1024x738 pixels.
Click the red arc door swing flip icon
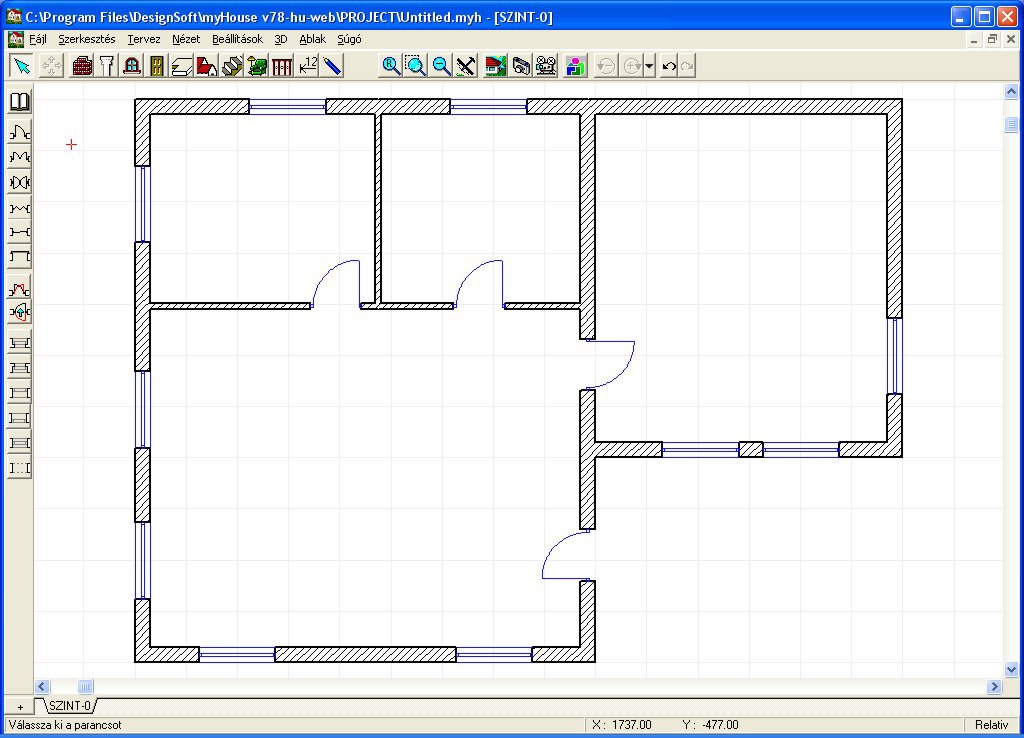click(x=20, y=288)
